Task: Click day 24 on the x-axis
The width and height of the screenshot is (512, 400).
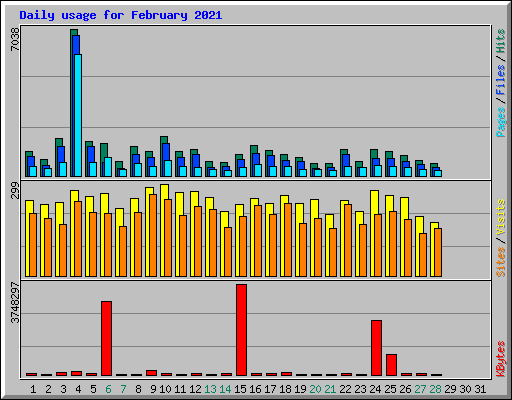Action: pos(375,389)
